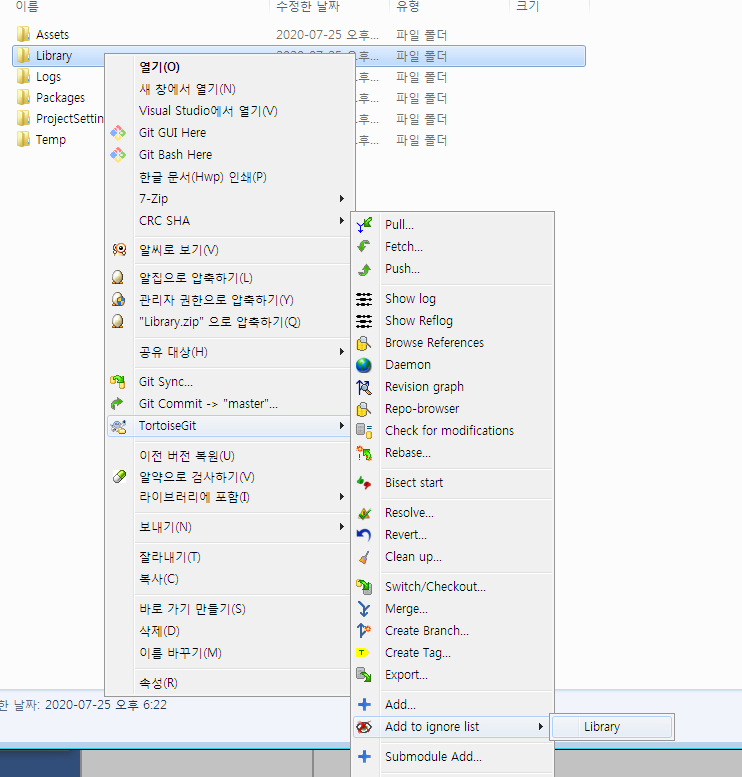Expand the 라이브러리에 포함(I) submenu arrow
The width and height of the screenshot is (742, 777).
coord(342,497)
